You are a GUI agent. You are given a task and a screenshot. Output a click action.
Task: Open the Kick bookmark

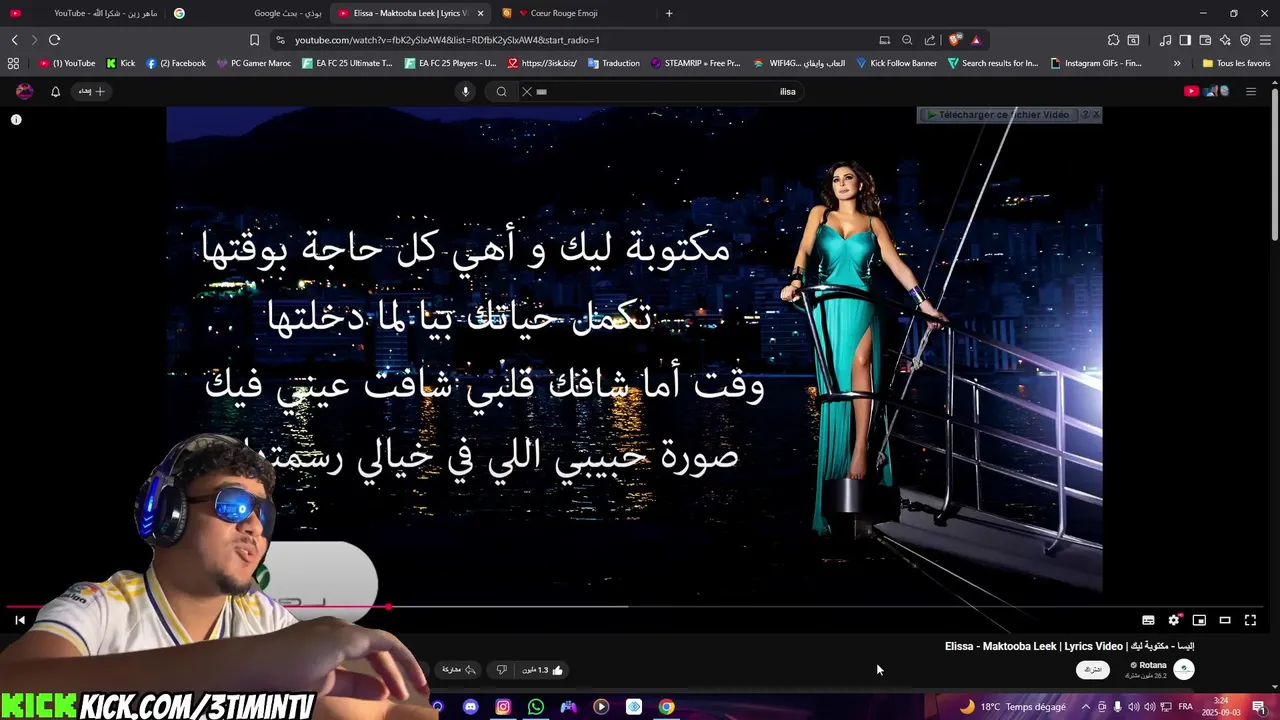(121, 63)
